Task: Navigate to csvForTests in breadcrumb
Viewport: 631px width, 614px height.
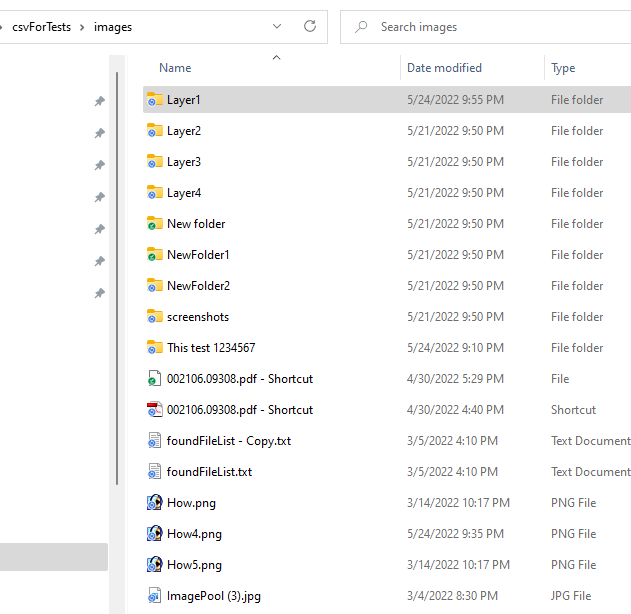Action: 41,27
